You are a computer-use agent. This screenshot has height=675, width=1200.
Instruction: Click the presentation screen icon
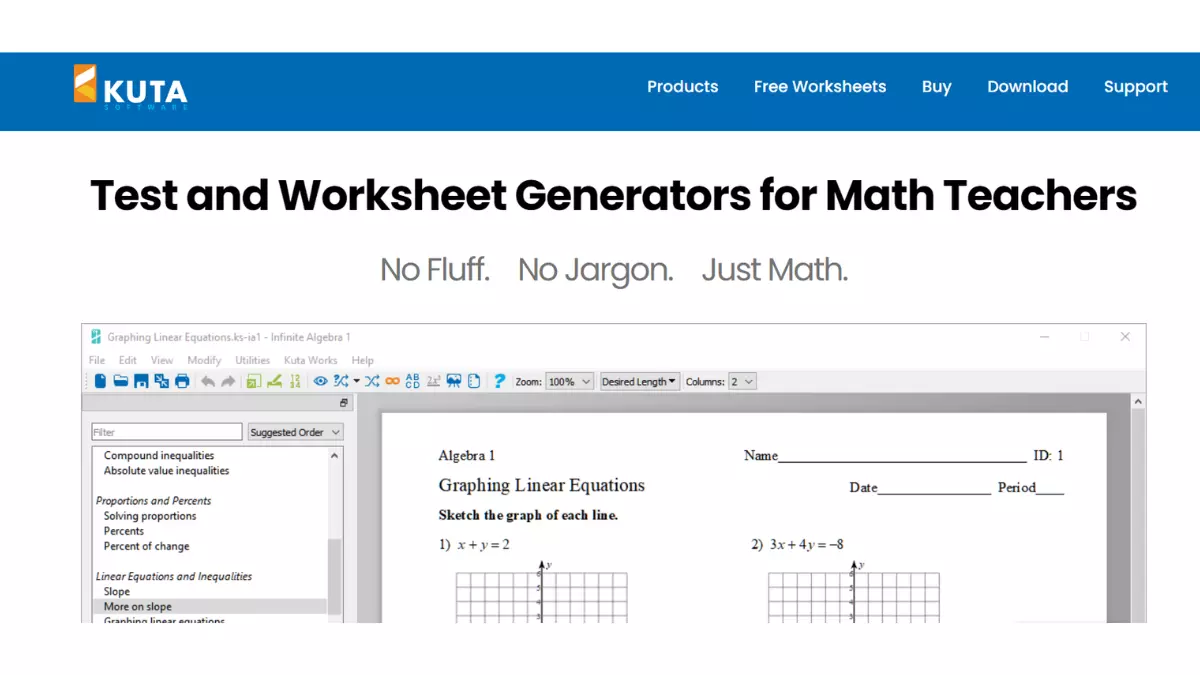454,381
